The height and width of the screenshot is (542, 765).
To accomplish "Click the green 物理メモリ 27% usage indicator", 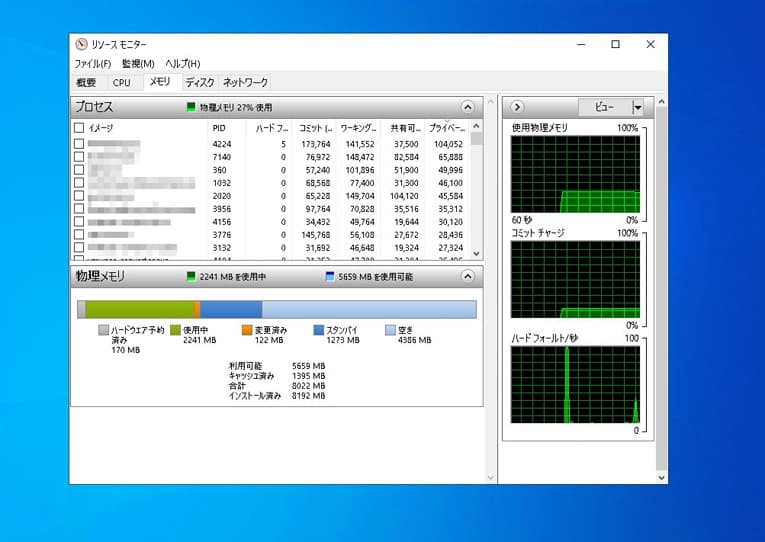I will tap(191, 107).
